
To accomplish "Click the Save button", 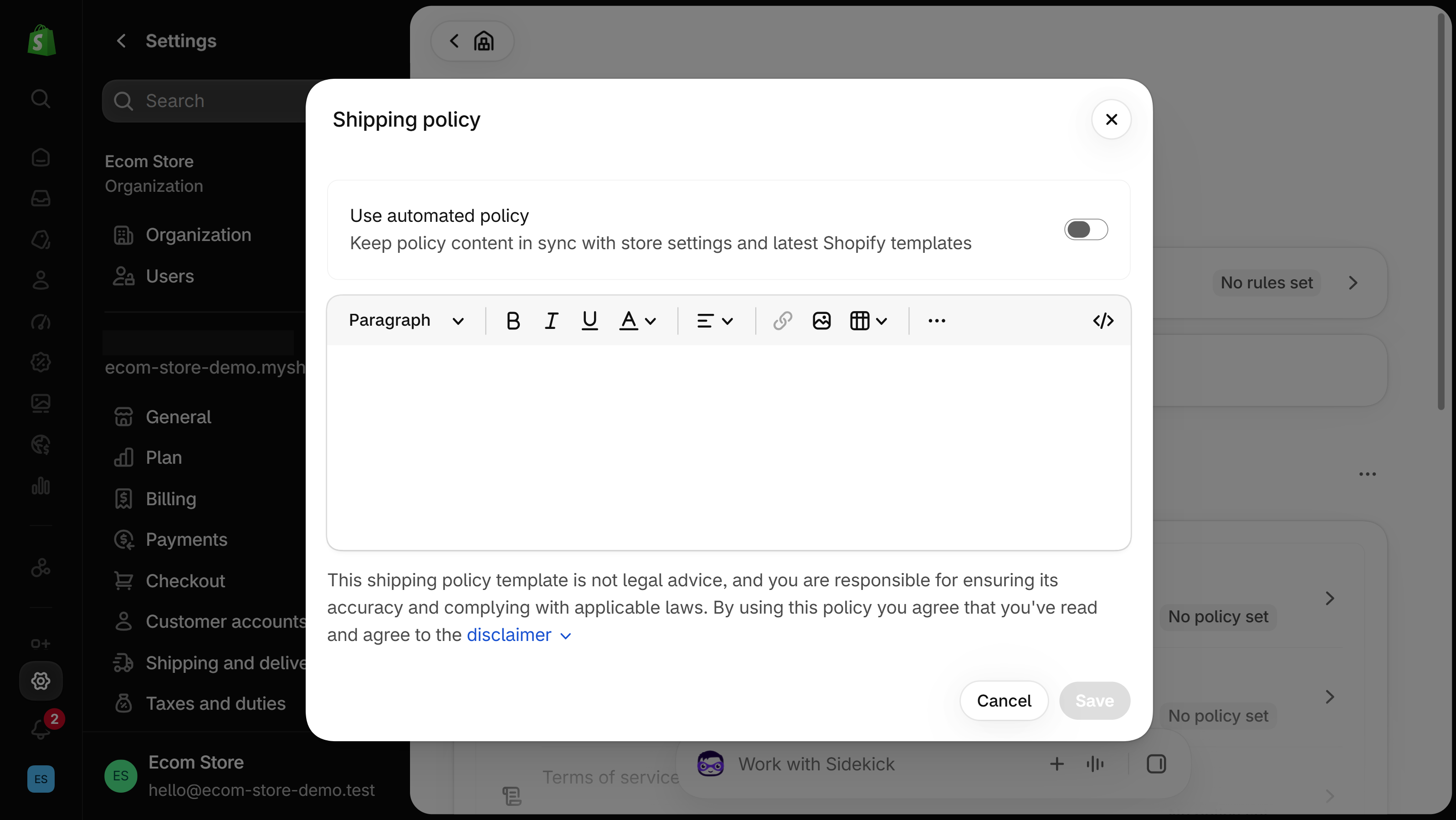I will [1094, 701].
